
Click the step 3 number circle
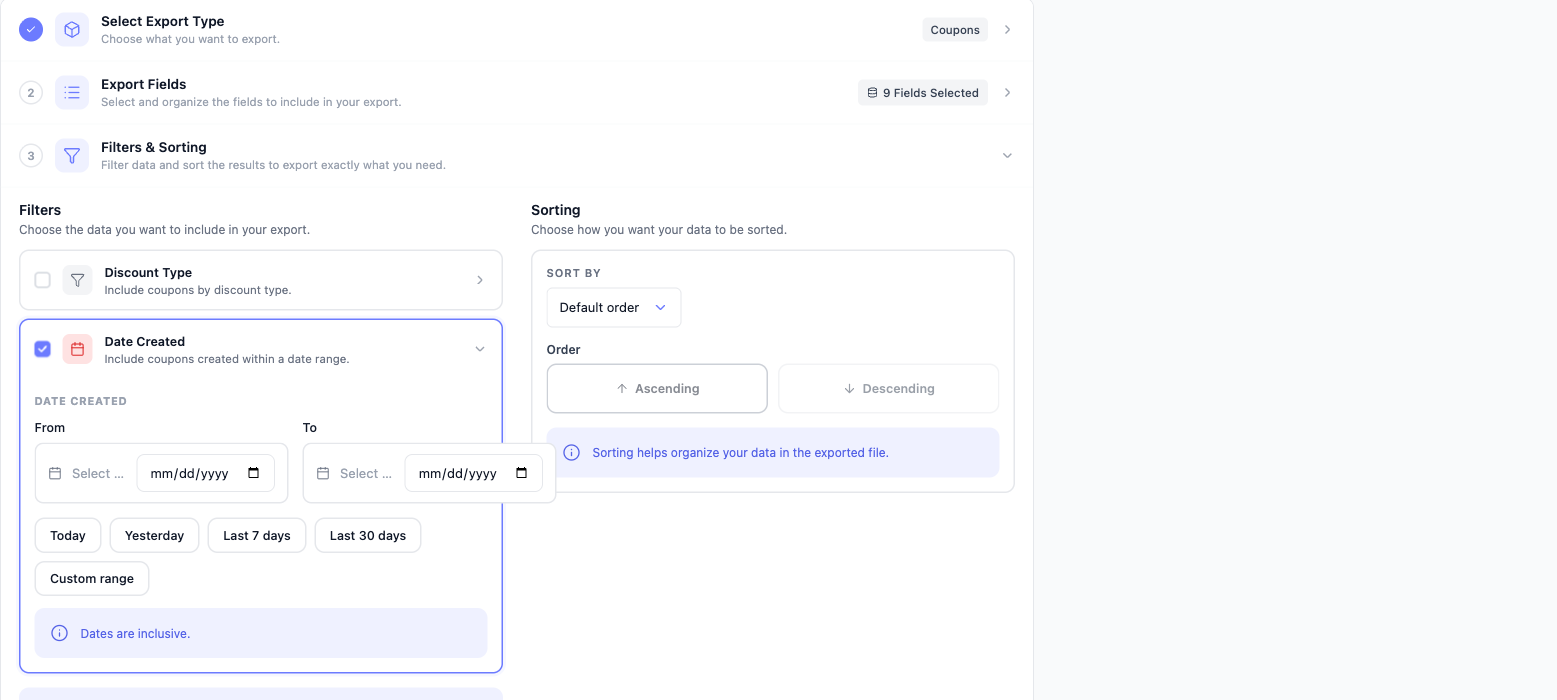click(x=31, y=156)
